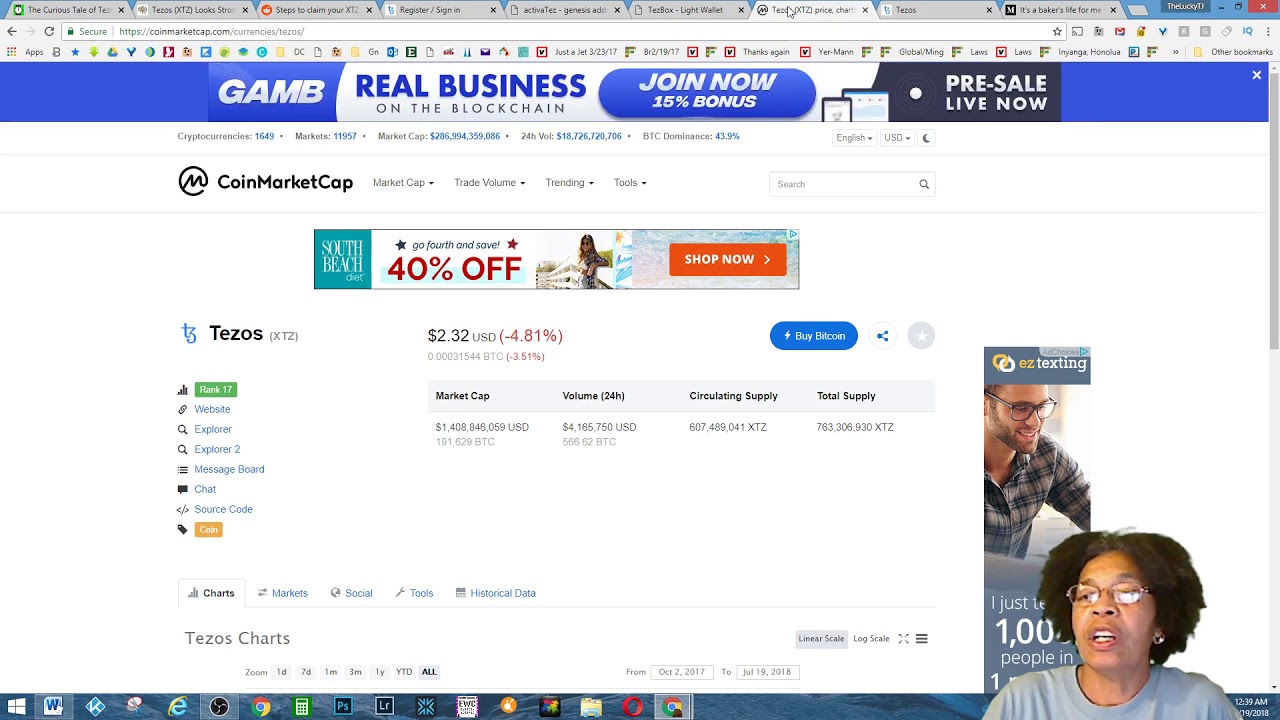This screenshot has width=1280, height=720.
Task: Switch to the Tools tab below the stats
Action: (x=414, y=593)
